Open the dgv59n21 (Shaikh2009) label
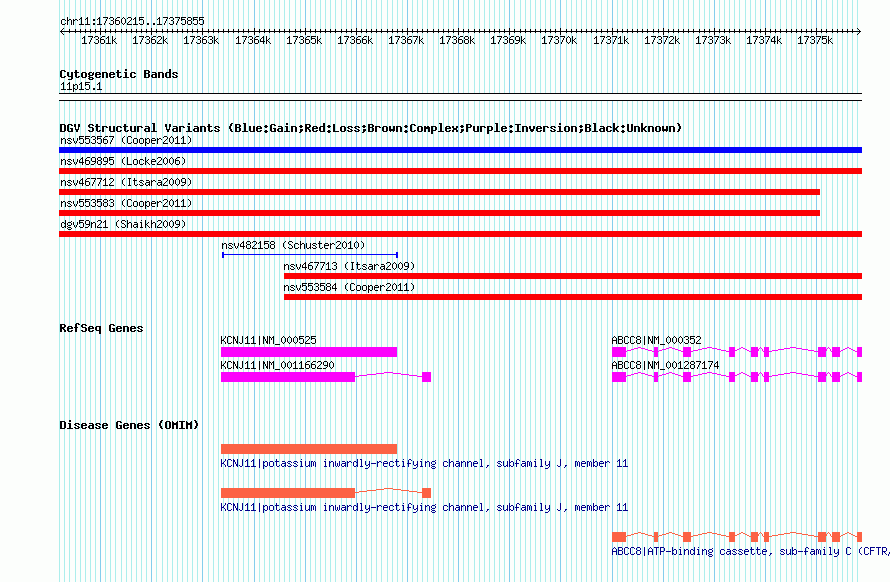The width and height of the screenshot is (890, 582). (x=123, y=224)
